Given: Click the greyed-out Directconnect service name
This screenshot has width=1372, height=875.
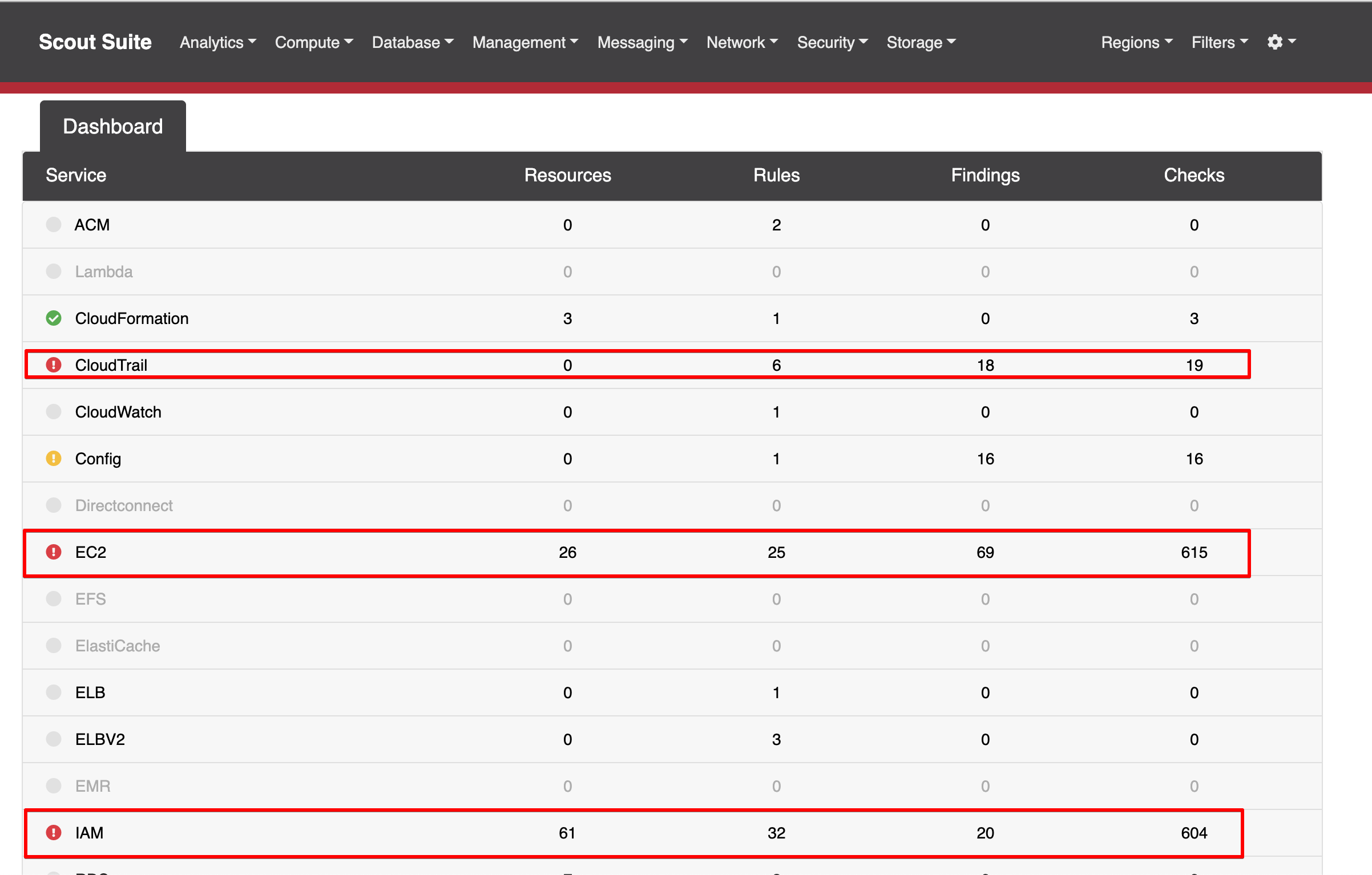Looking at the screenshot, I should pyautogui.click(x=124, y=505).
